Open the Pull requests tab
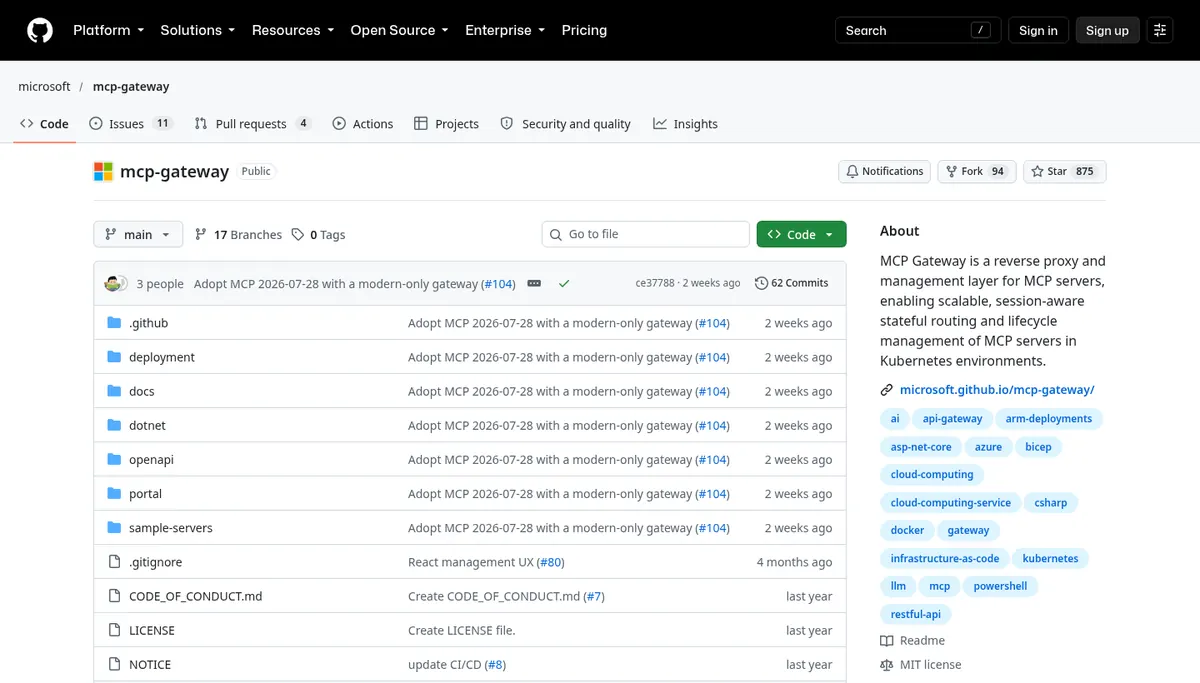The width and height of the screenshot is (1200, 683). point(253,124)
